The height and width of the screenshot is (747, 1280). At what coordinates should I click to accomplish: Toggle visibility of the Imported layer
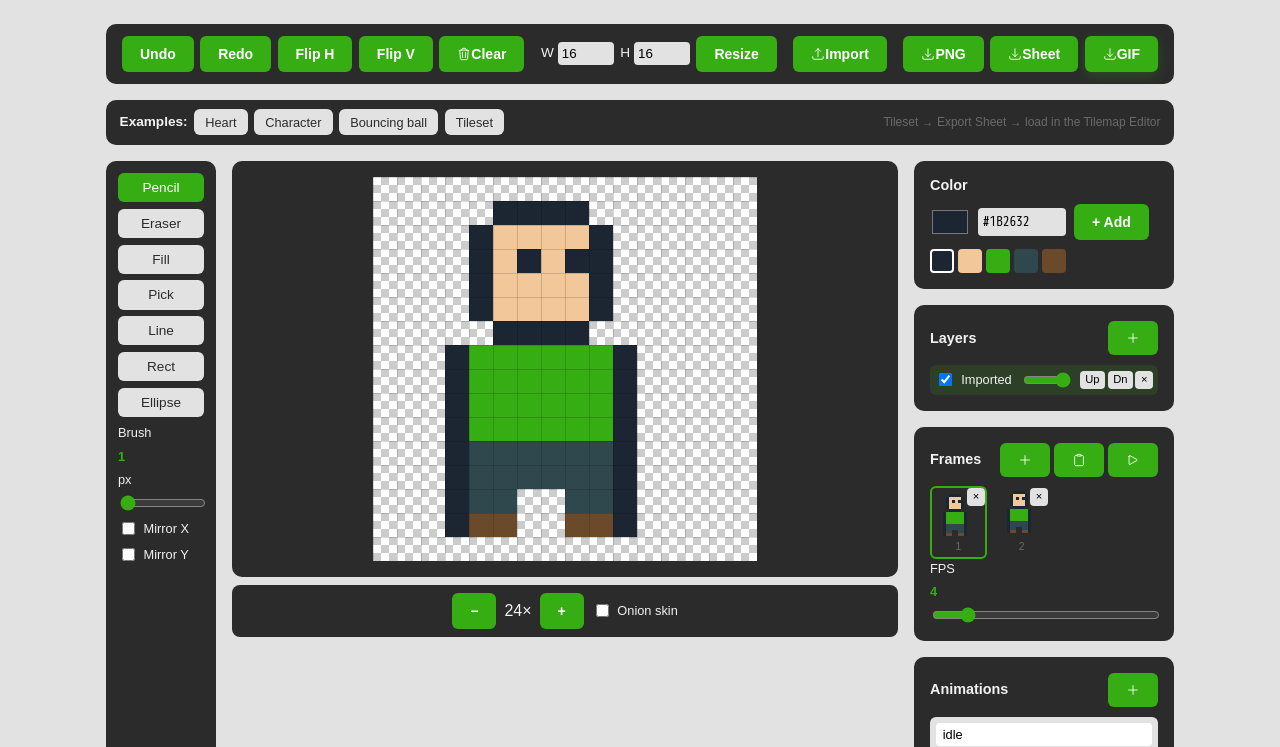945,380
